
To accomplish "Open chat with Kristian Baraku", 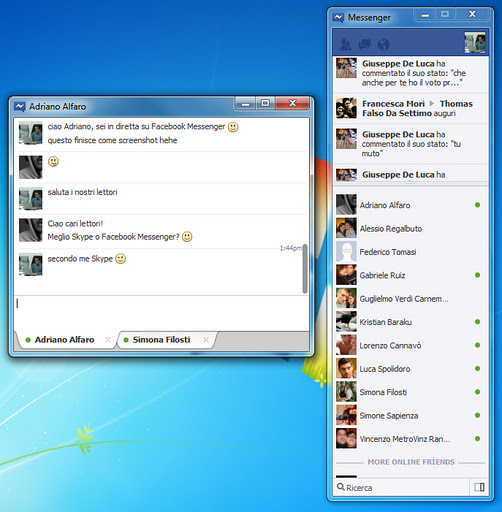I will (x=410, y=322).
